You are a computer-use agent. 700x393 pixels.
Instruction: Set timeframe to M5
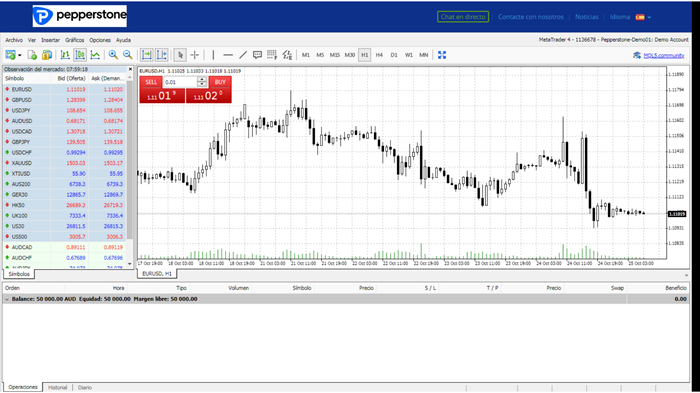[x=320, y=55]
